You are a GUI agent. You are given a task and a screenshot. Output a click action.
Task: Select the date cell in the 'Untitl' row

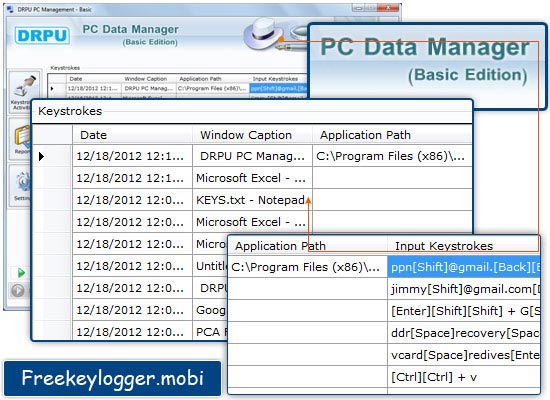pos(132,266)
